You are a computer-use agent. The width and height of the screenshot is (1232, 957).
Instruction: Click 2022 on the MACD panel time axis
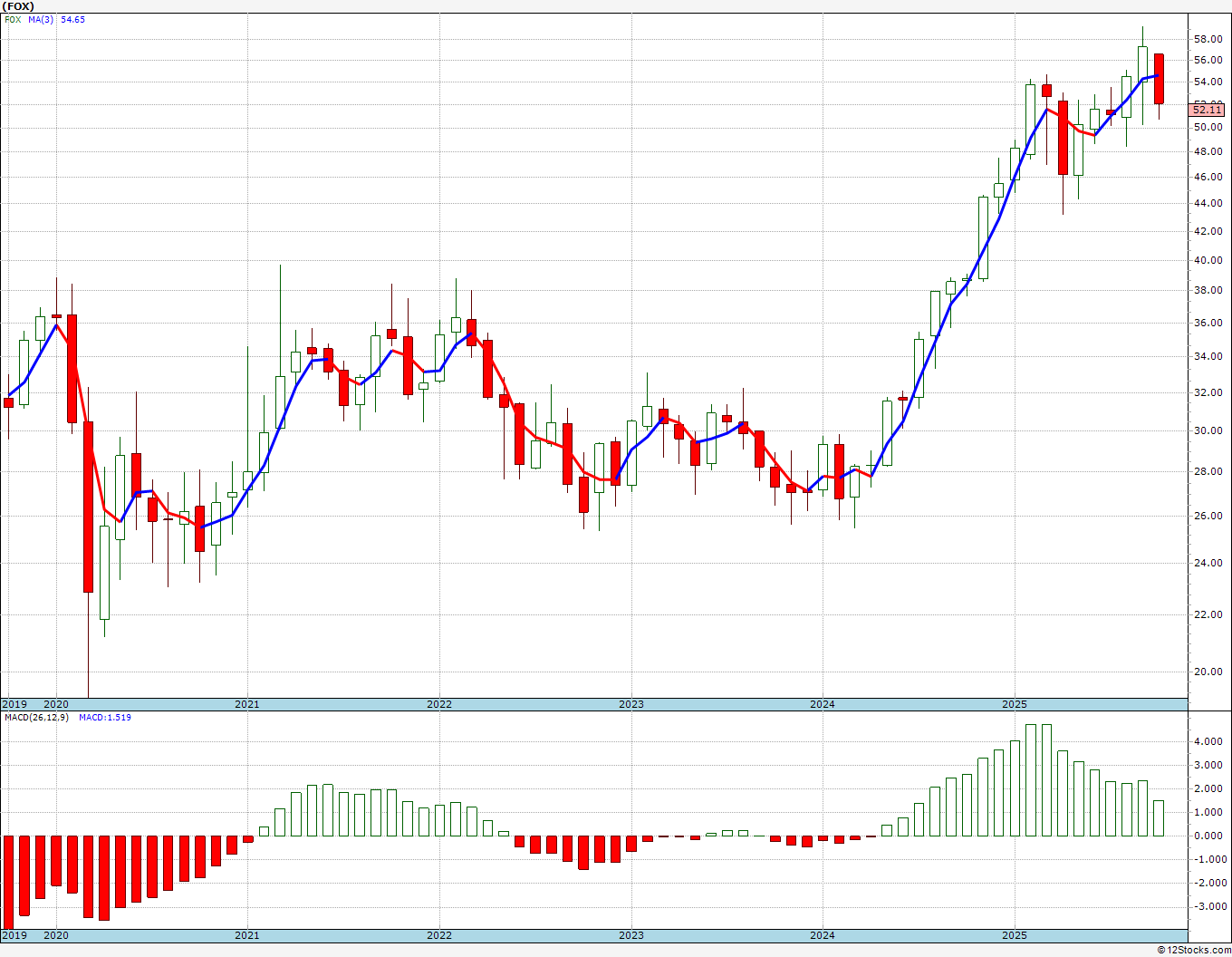tap(439, 935)
